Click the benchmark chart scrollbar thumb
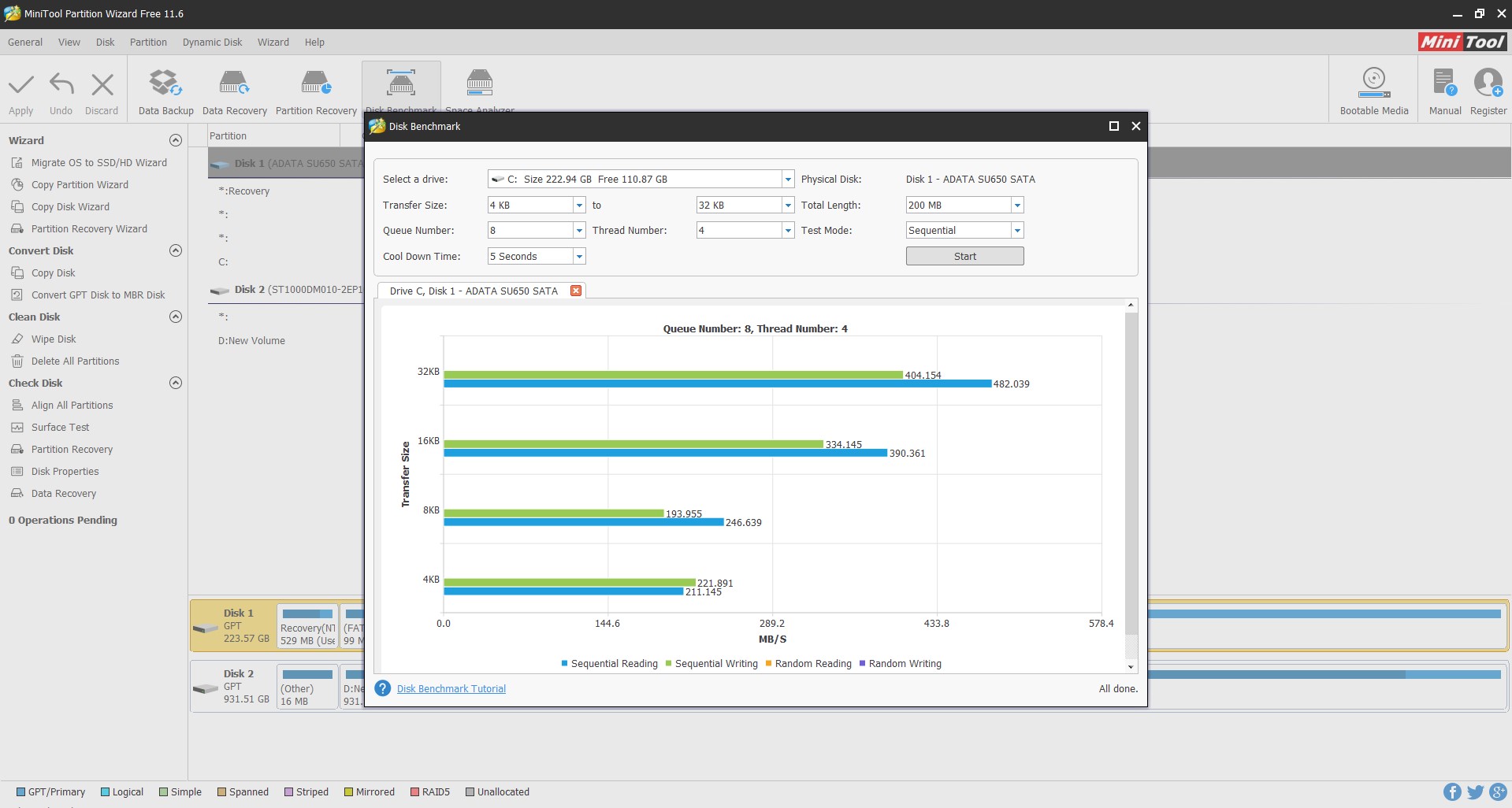Screen dimensions: 1512x808 click(1131, 473)
